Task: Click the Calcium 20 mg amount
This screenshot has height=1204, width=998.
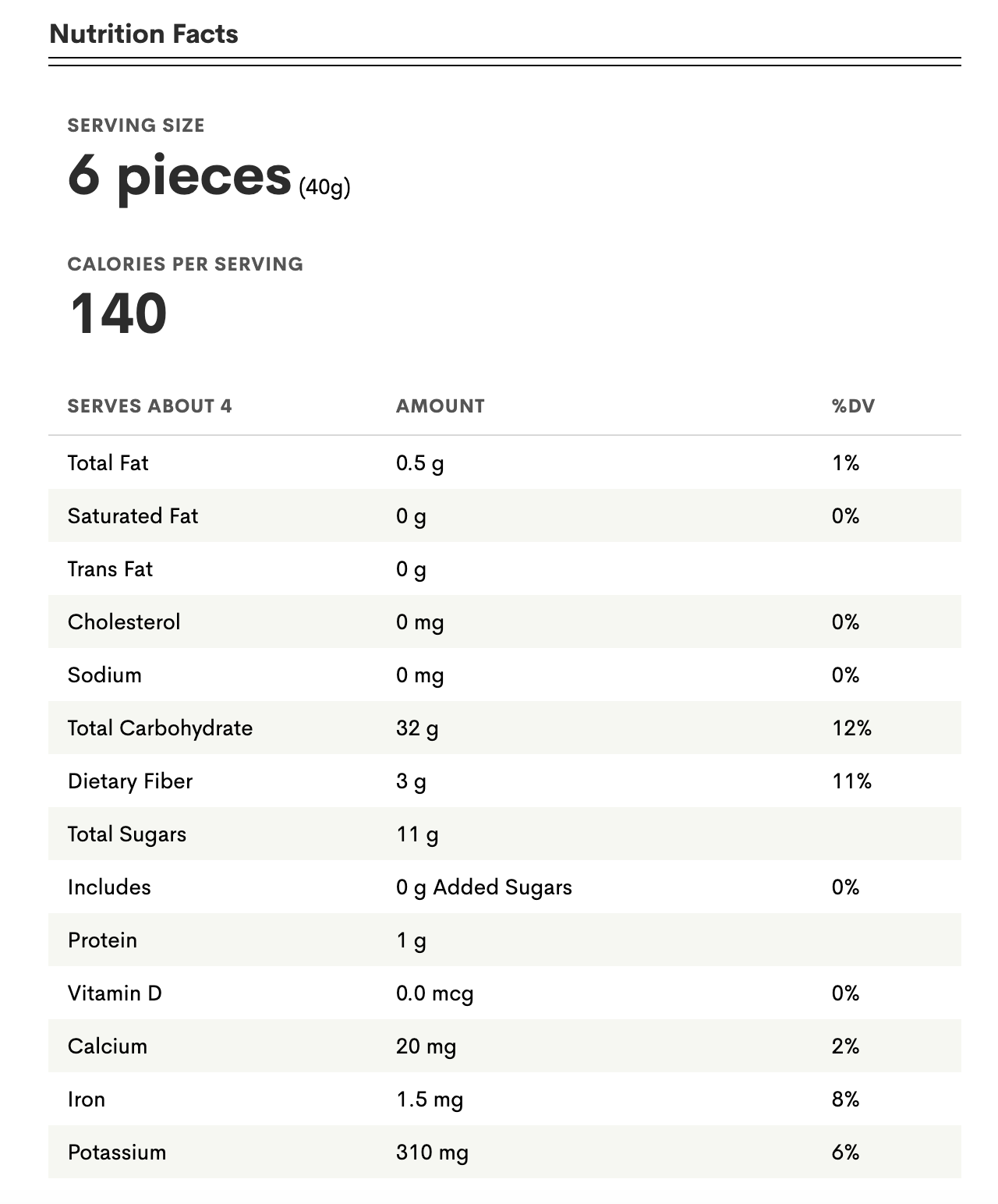Action: point(426,1046)
